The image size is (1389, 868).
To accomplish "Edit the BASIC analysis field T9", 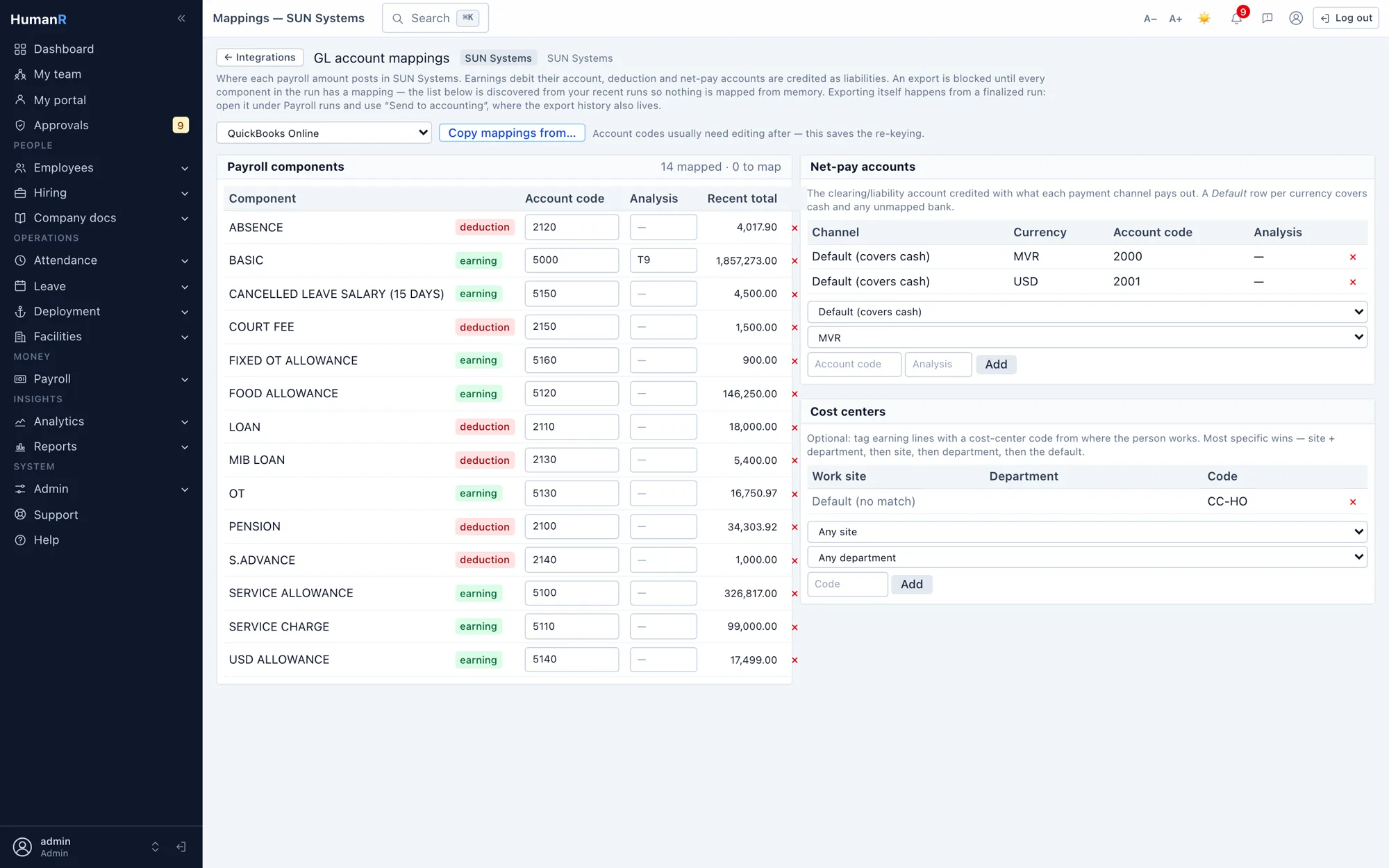I will point(663,260).
